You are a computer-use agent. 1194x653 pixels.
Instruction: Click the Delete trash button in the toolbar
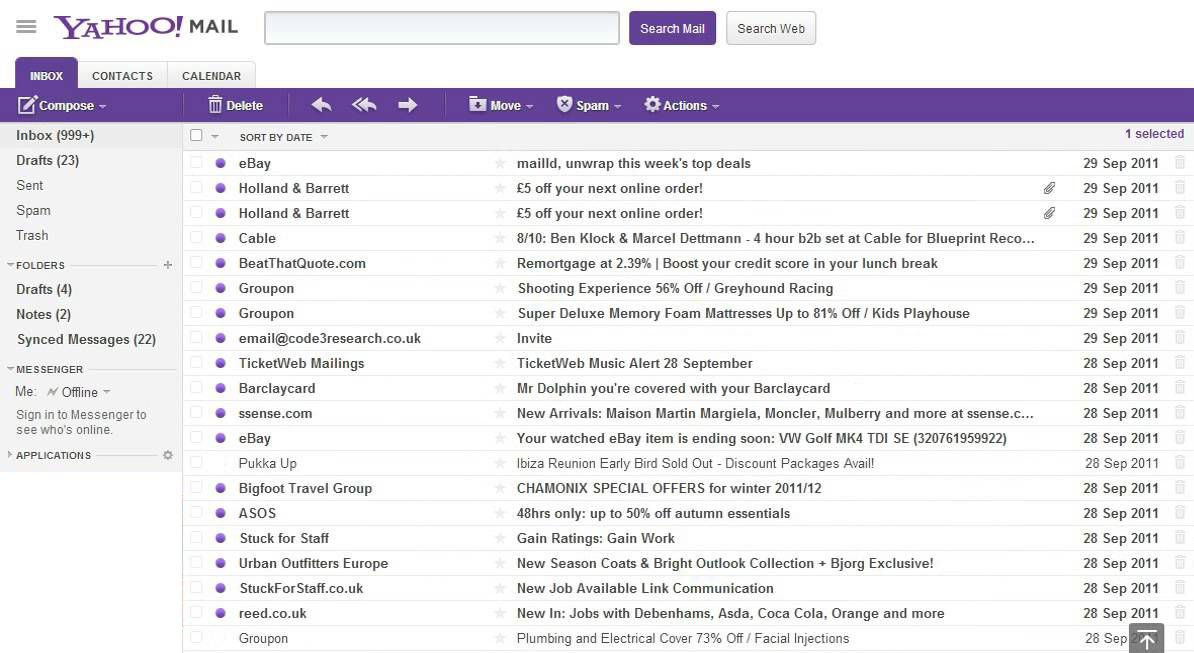(235, 105)
